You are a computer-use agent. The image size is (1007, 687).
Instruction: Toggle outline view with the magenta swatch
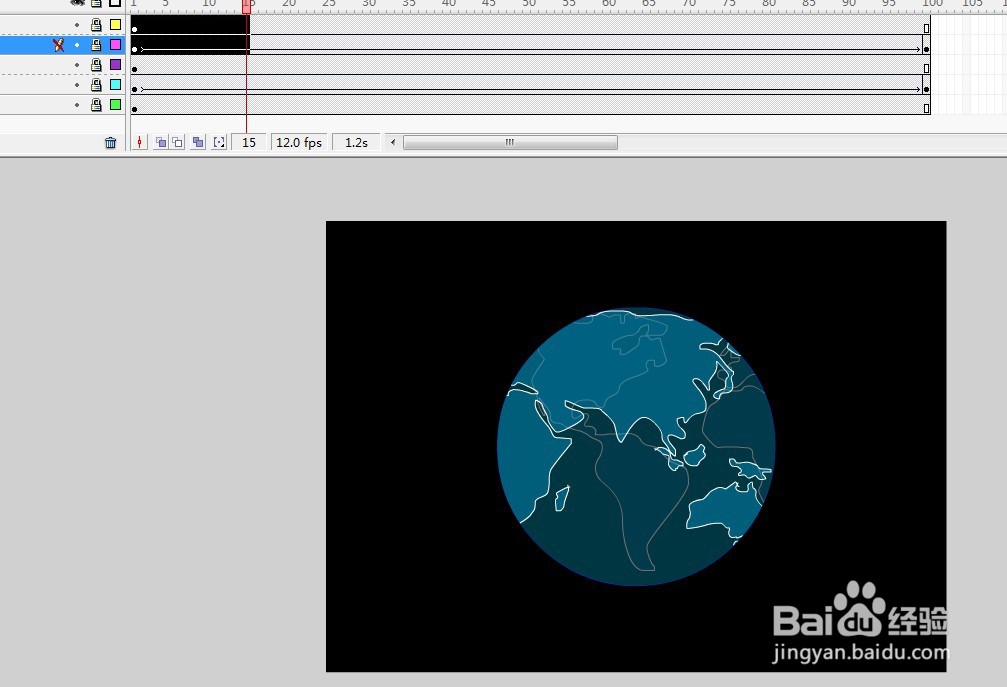coord(116,44)
